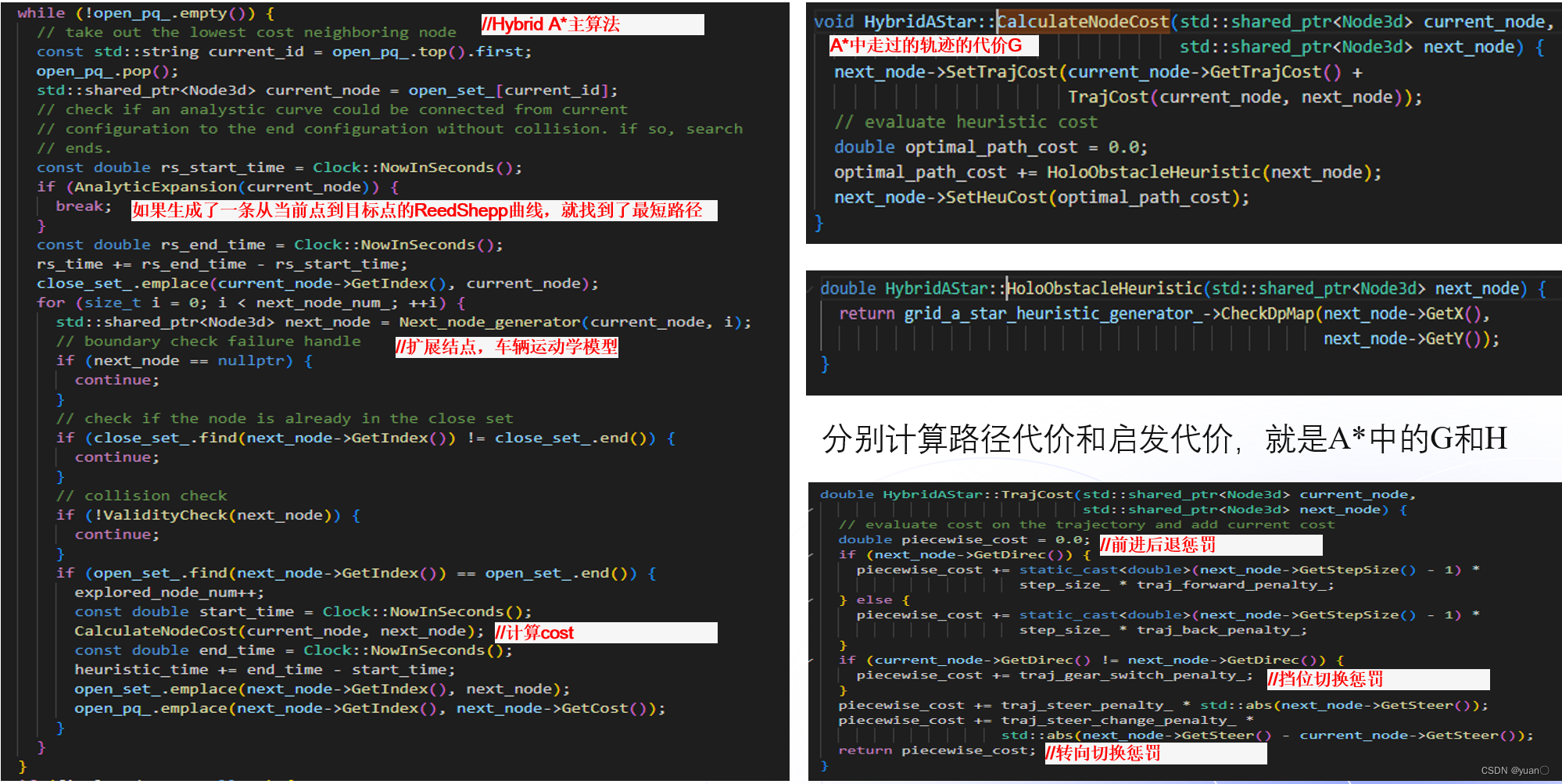Click the 'double piecewise_cost = 0.0;' line
The image size is (1562, 784).
964,539
